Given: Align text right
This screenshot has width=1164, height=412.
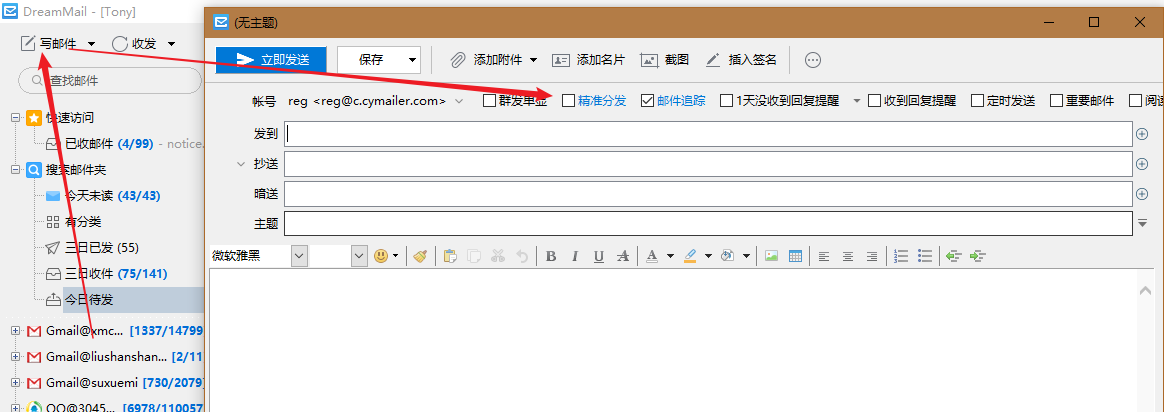Looking at the screenshot, I should [x=872, y=256].
